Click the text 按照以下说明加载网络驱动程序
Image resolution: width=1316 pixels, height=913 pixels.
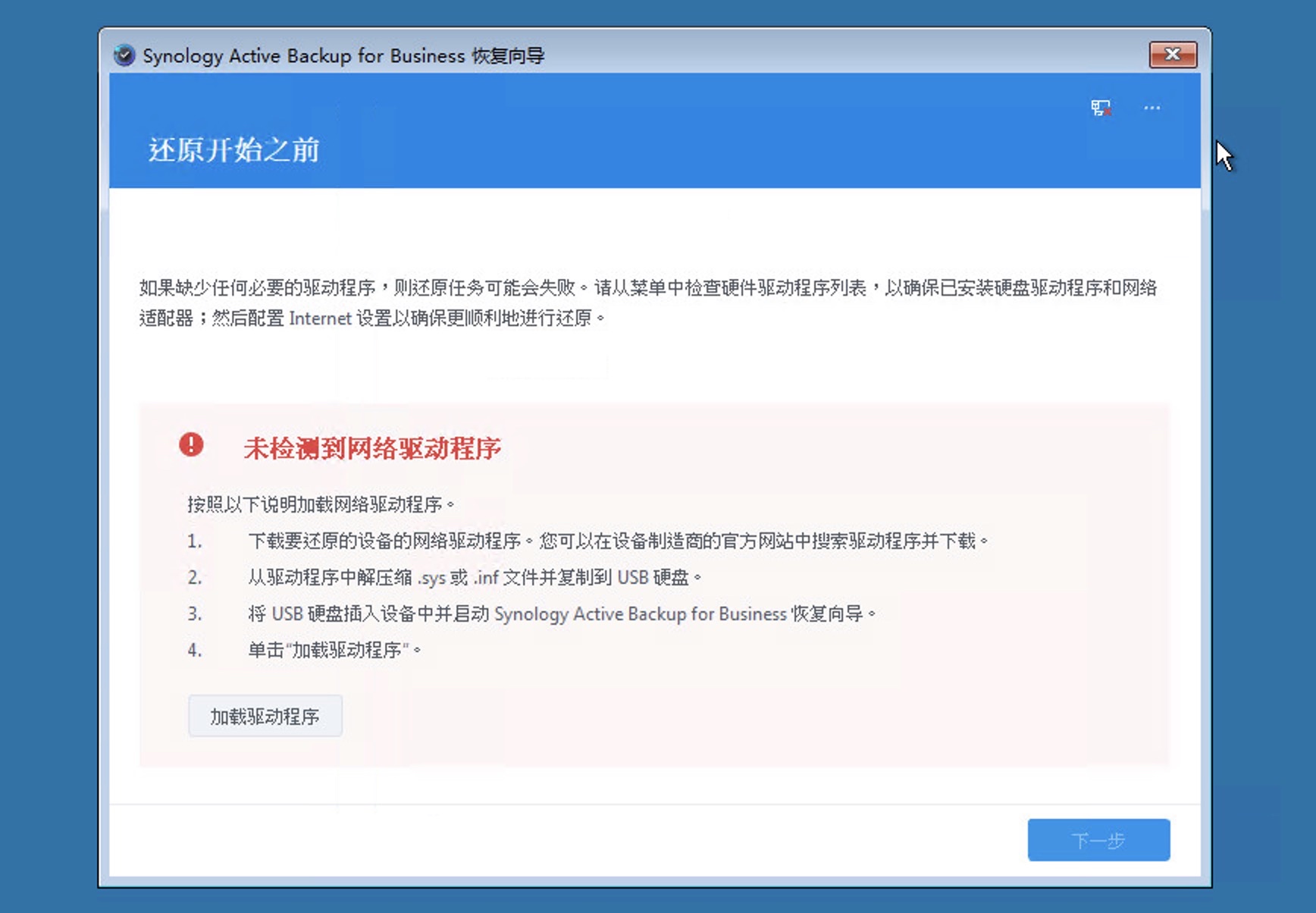click(321, 504)
